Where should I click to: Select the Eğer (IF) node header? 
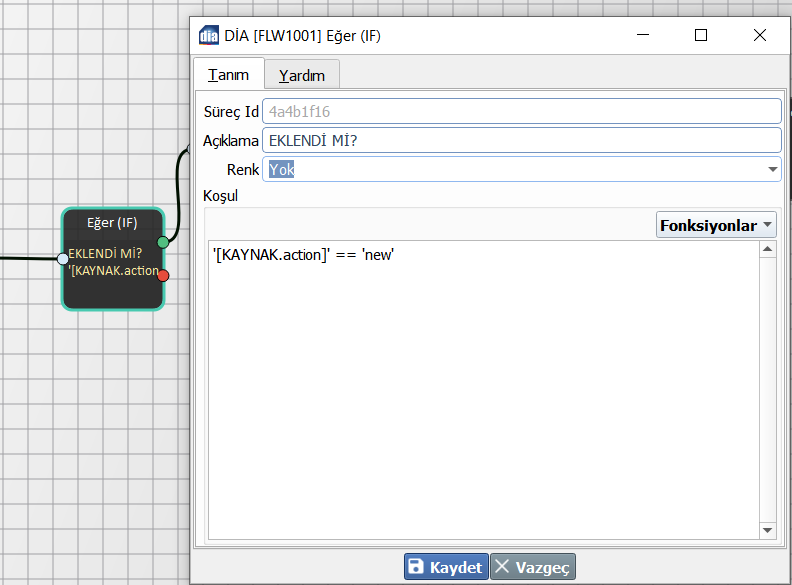[x=112, y=222]
